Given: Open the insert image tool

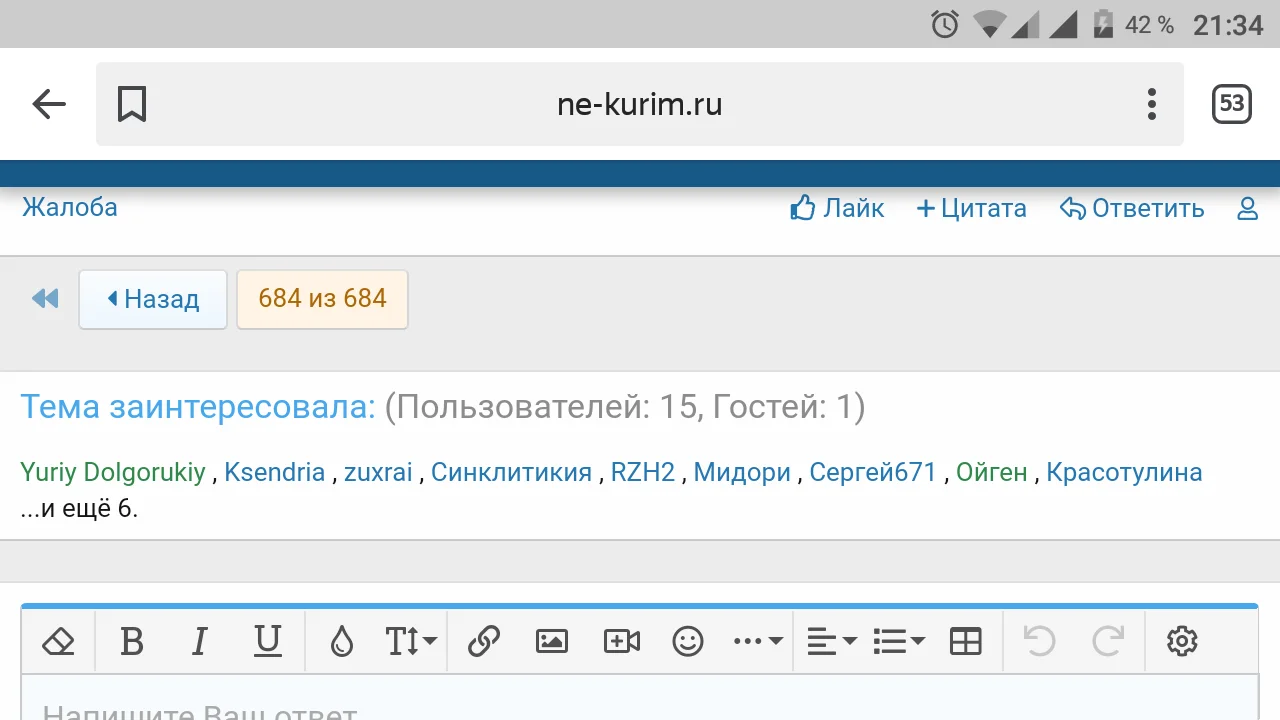Looking at the screenshot, I should [552, 641].
